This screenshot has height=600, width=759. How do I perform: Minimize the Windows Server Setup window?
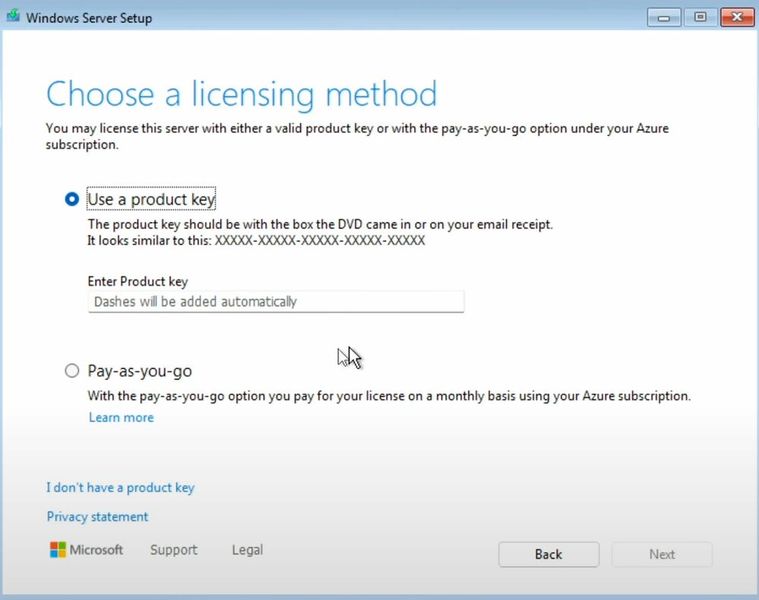click(x=664, y=17)
